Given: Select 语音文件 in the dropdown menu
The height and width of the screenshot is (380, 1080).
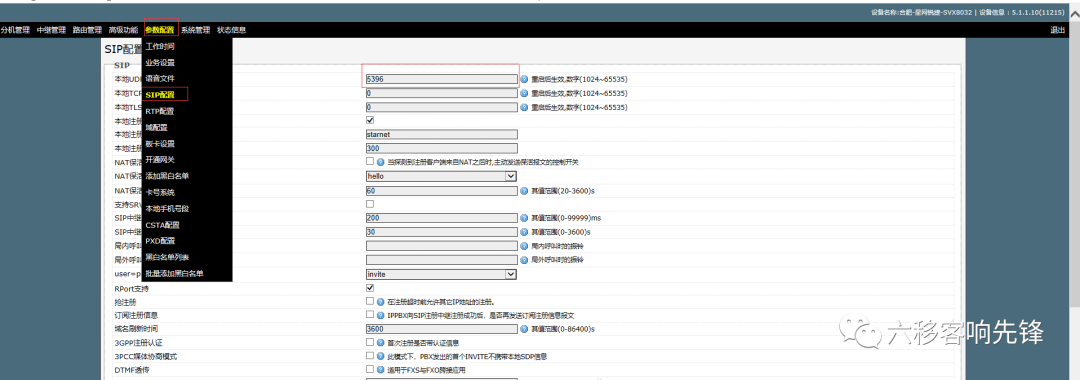Looking at the screenshot, I should click(x=160, y=78).
